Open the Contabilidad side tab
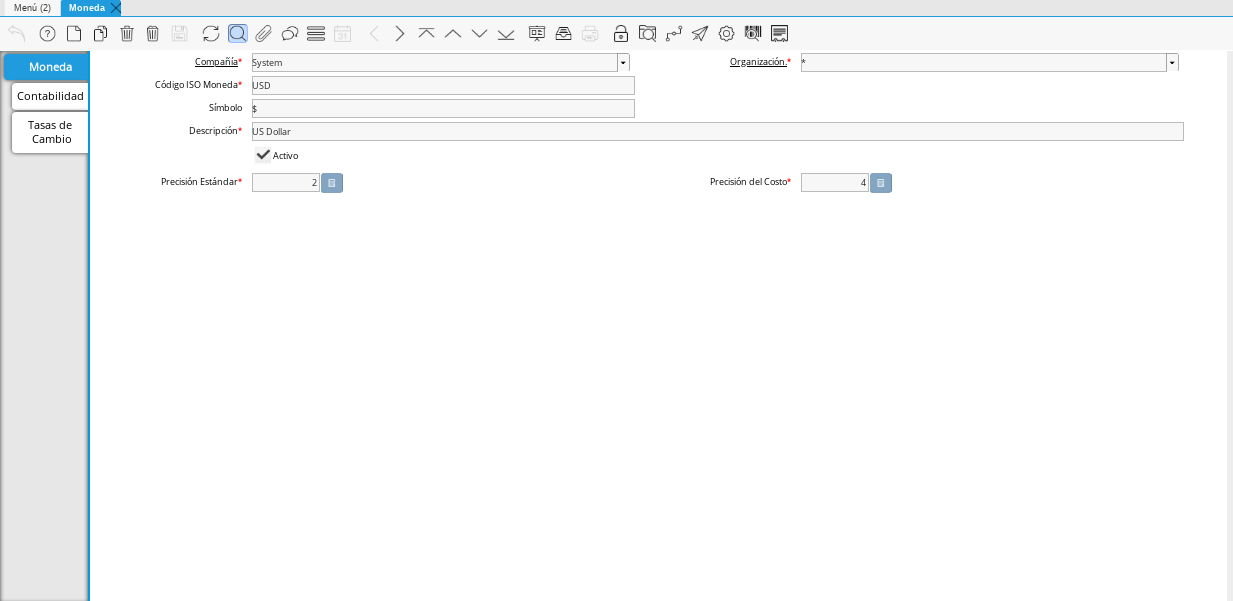This screenshot has width=1233, height=601. pos(50,96)
